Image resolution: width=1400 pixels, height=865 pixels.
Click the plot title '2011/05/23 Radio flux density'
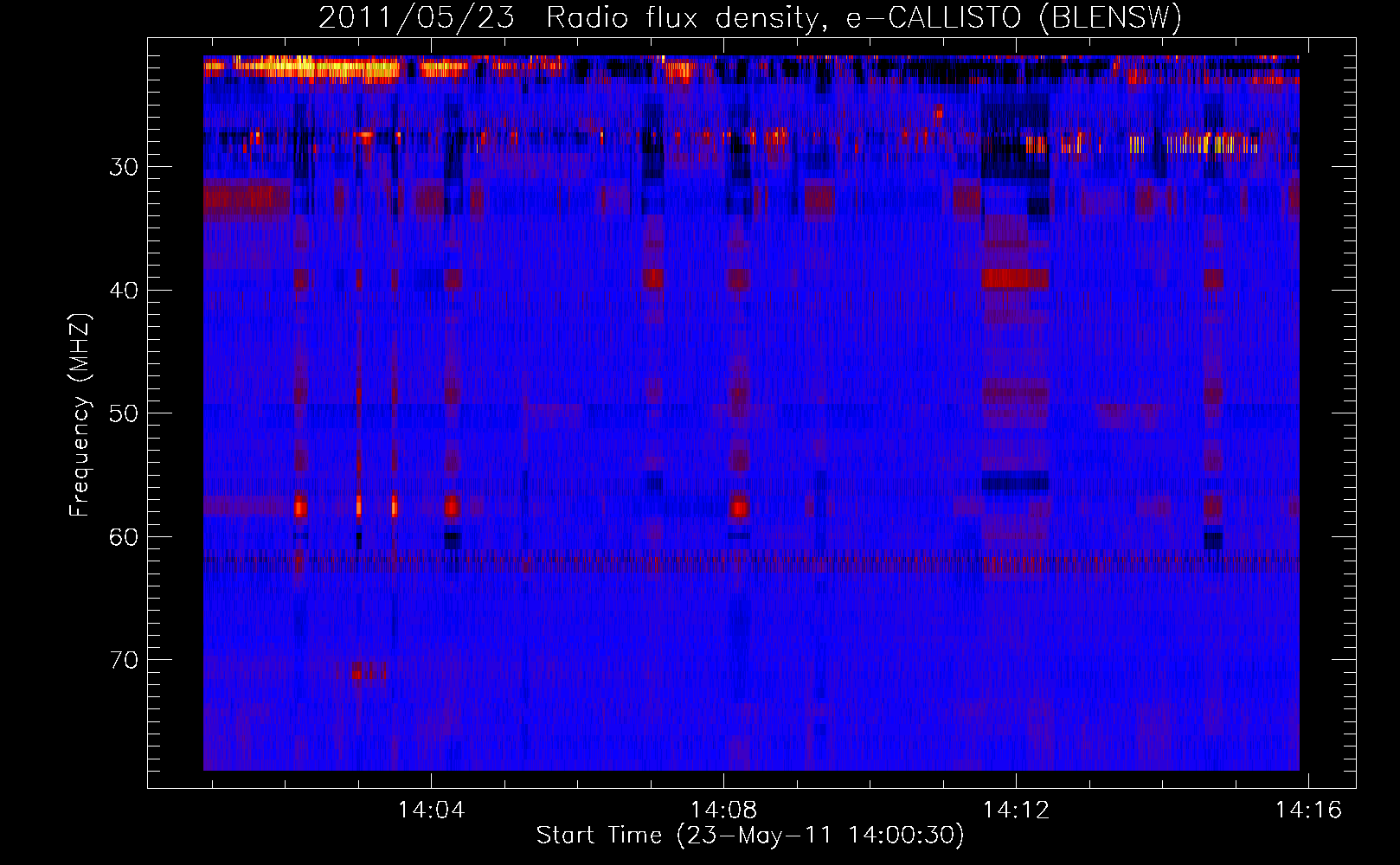point(750,18)
